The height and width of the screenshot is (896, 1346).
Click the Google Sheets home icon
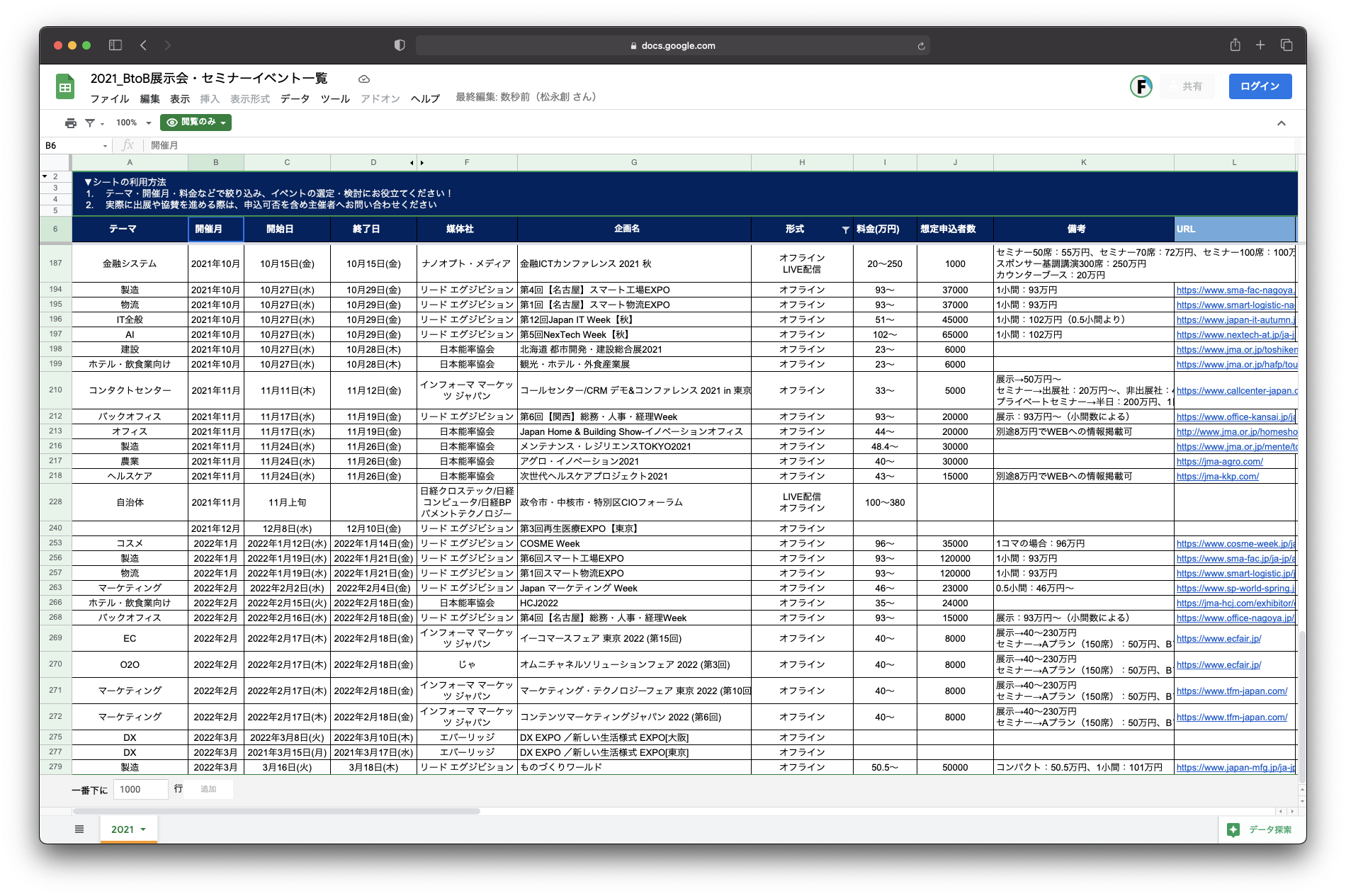[x=65, y=87]
